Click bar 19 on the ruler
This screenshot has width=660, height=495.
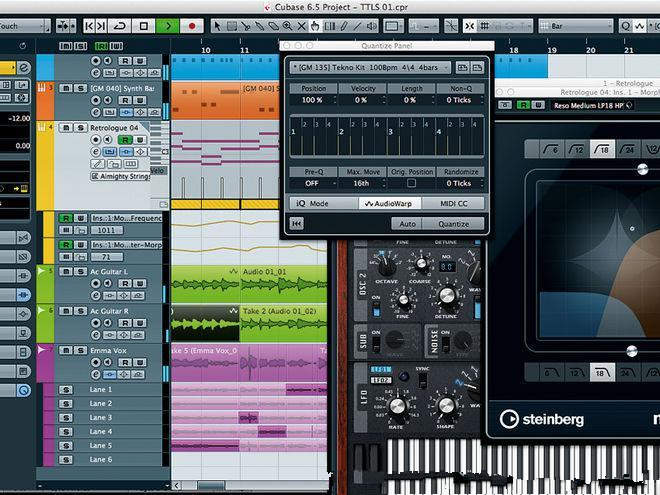[551, 50]
